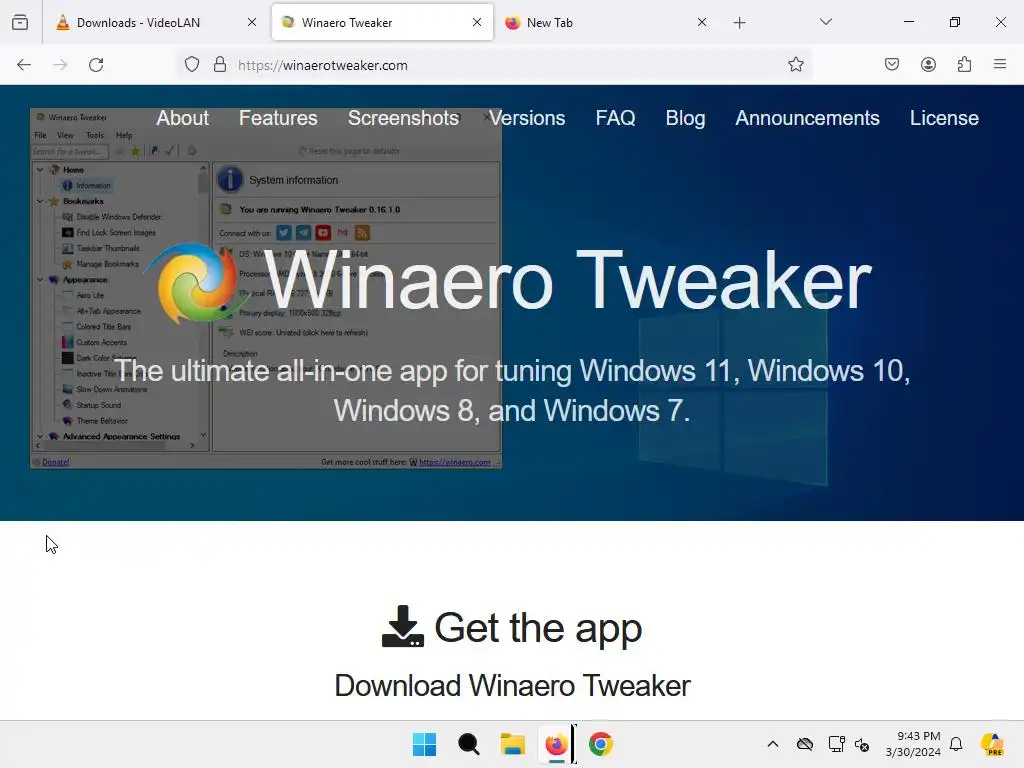Open the Windows Start menu

(424, 744)
